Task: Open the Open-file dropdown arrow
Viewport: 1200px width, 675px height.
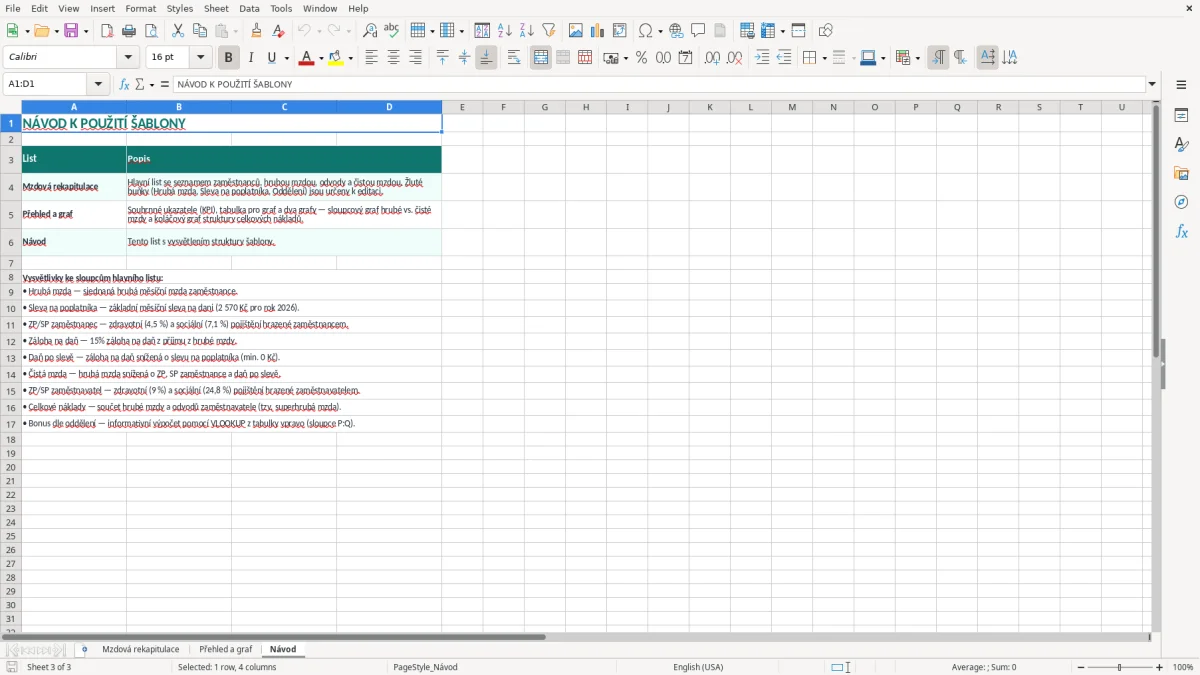Action: click(x=55, y=31)
